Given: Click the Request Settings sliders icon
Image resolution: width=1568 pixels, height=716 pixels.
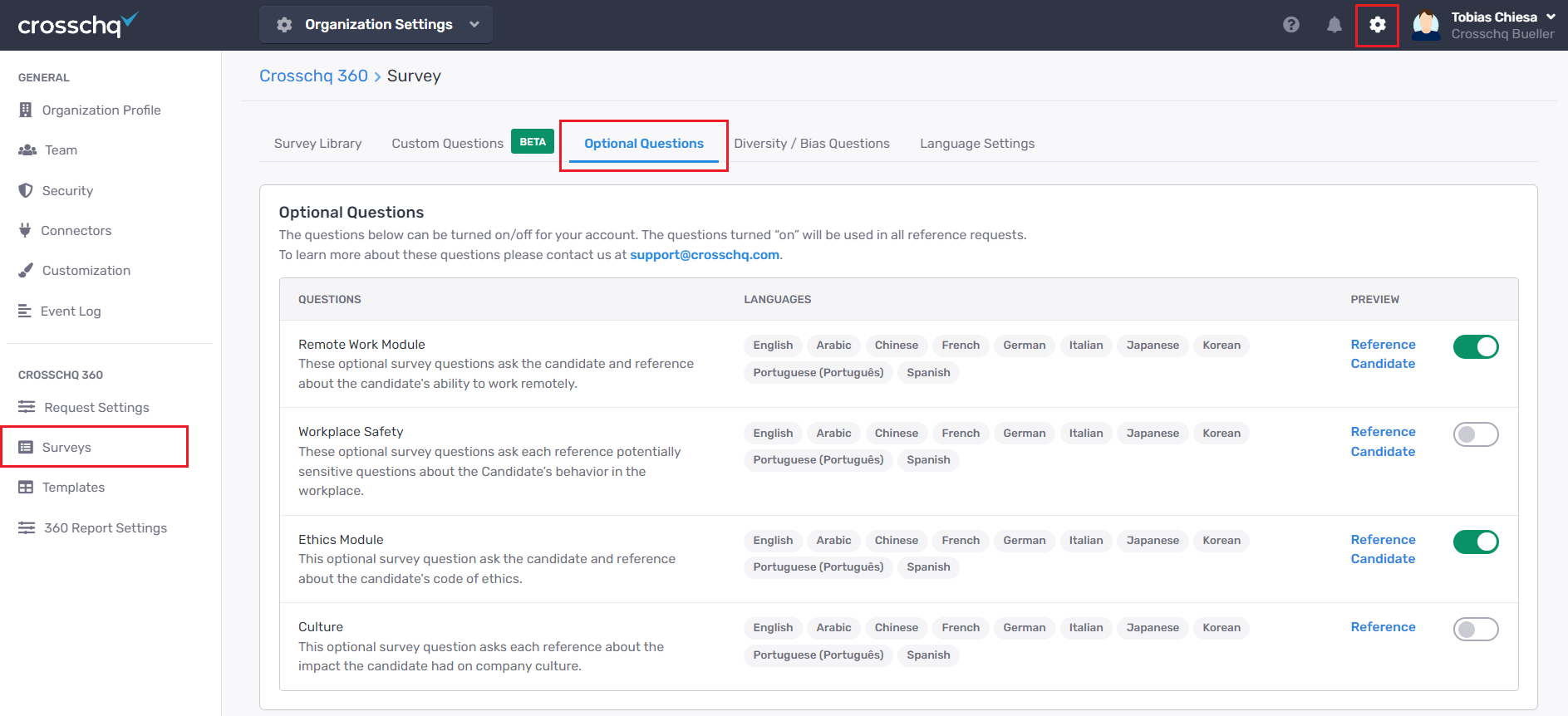Looking at the screenshot, I should [x=27, y=407].
